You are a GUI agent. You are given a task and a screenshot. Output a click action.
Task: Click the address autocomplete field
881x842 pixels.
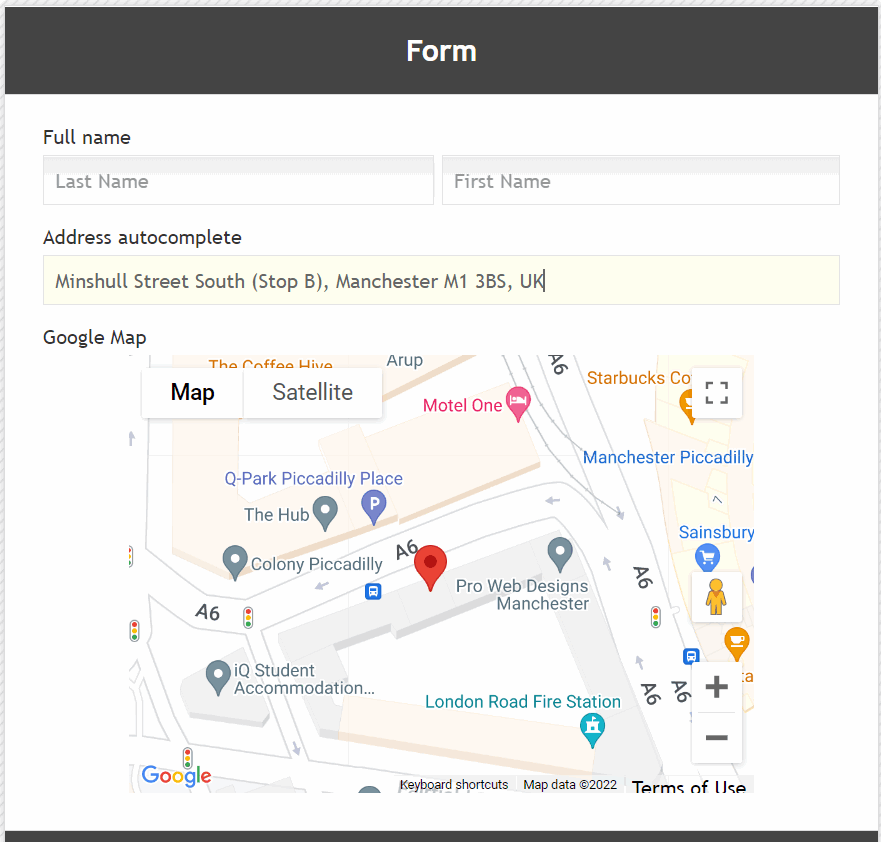pos(440,280)
